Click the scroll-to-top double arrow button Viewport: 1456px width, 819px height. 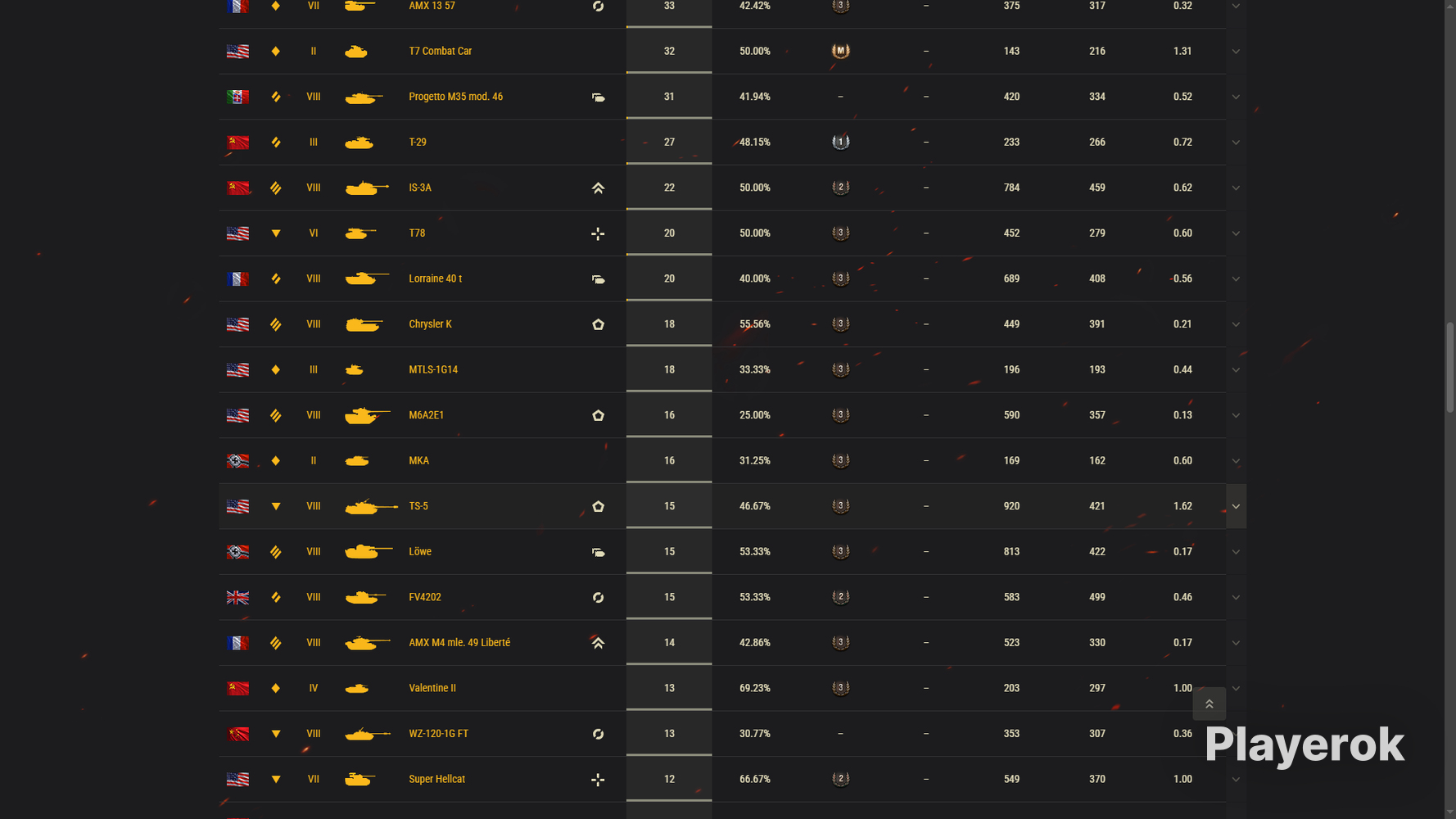click(1209, 704)
